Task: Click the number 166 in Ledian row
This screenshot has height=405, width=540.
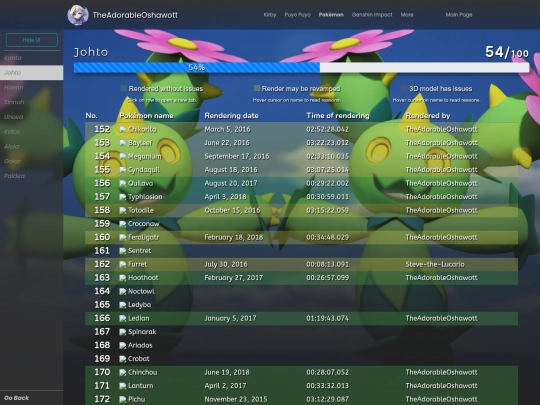Action: tap(102, 318)
